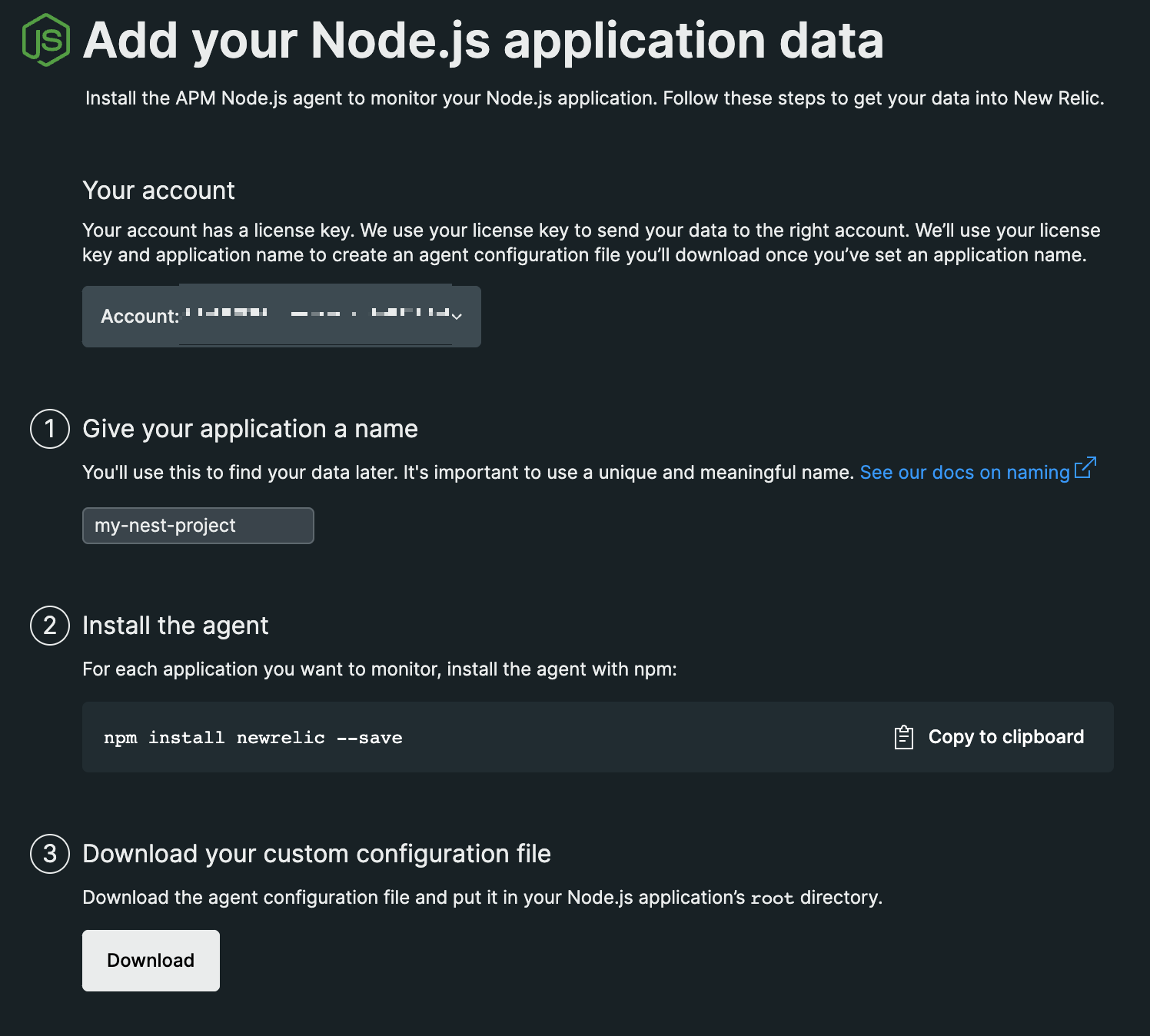This screenshot has height=1036, width=1150.
Task: Click the Account dropdown chevron arrow
Action: (x=457, y=317)
